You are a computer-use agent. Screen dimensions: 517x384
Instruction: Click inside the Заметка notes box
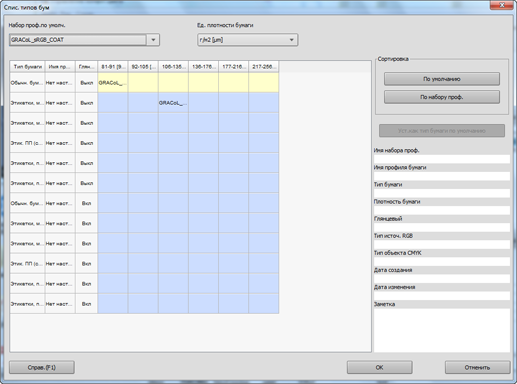click(x=442, y=330)
